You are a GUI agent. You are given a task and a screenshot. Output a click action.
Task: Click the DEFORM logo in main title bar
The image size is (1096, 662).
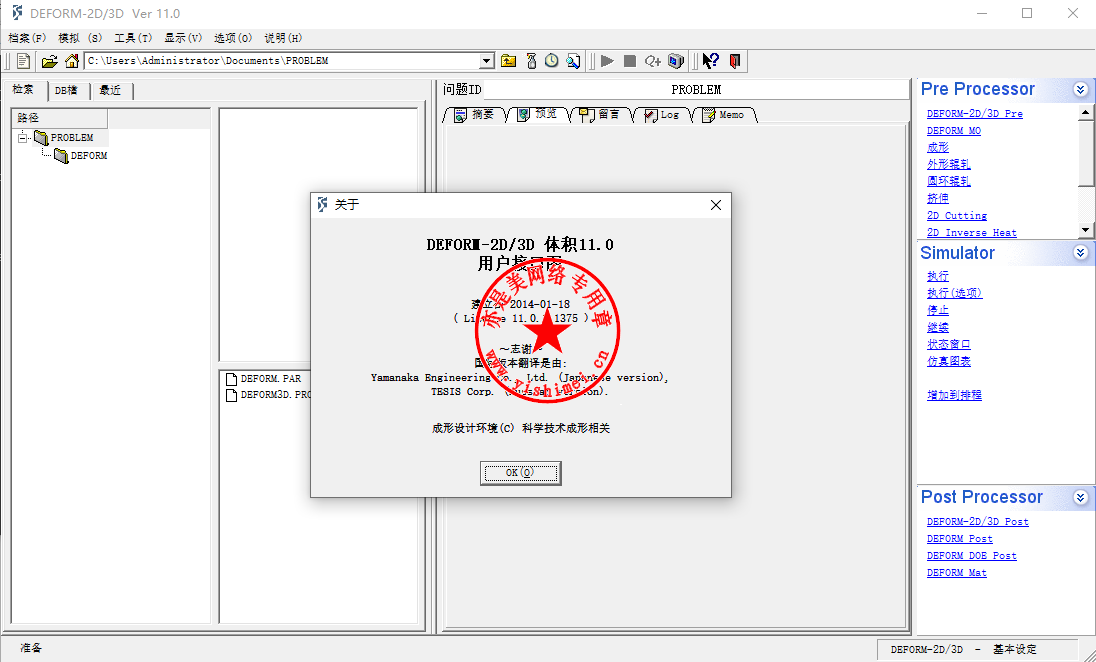[x=17, y=13]
